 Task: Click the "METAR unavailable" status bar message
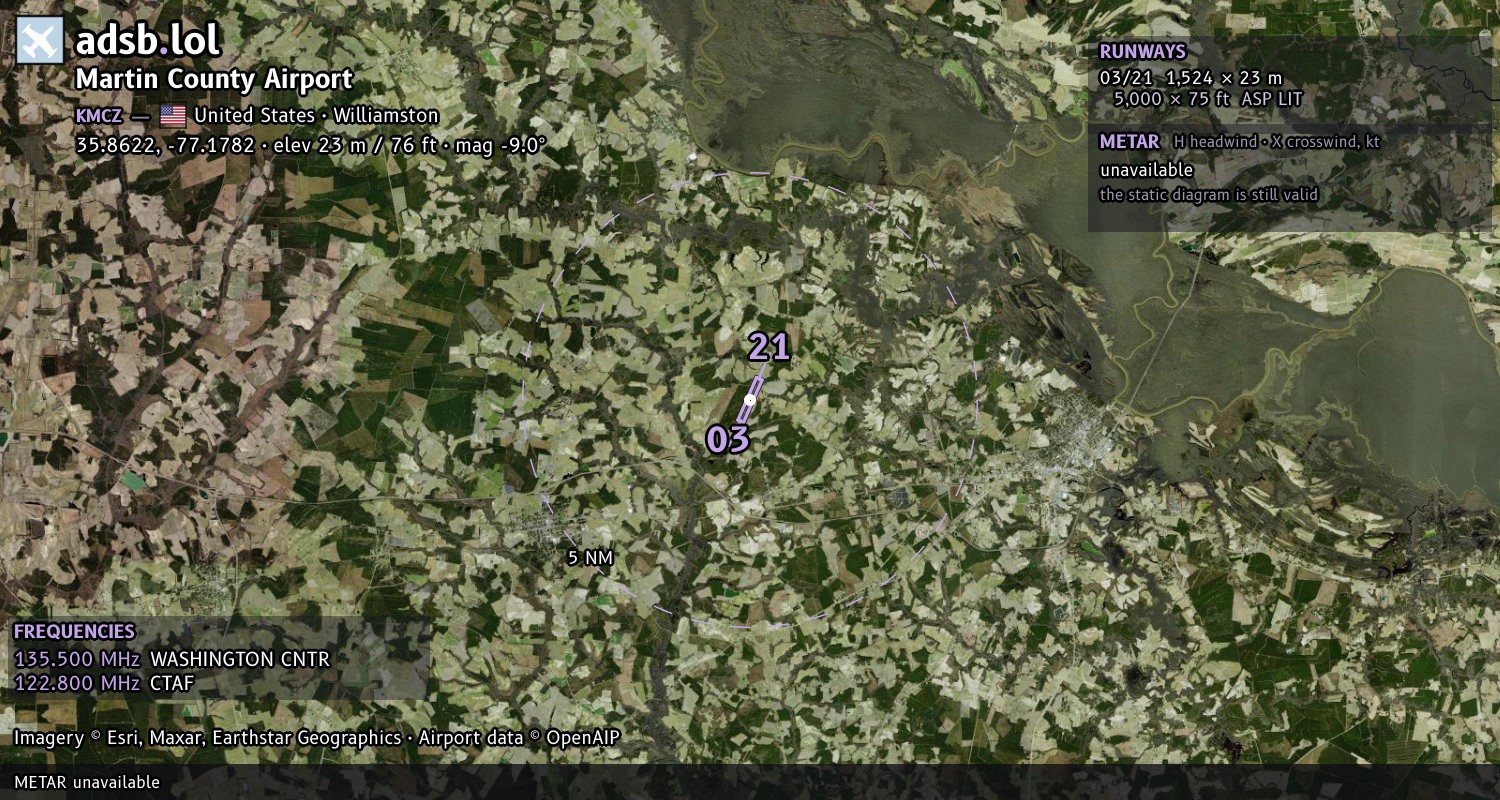click(87, 782)
